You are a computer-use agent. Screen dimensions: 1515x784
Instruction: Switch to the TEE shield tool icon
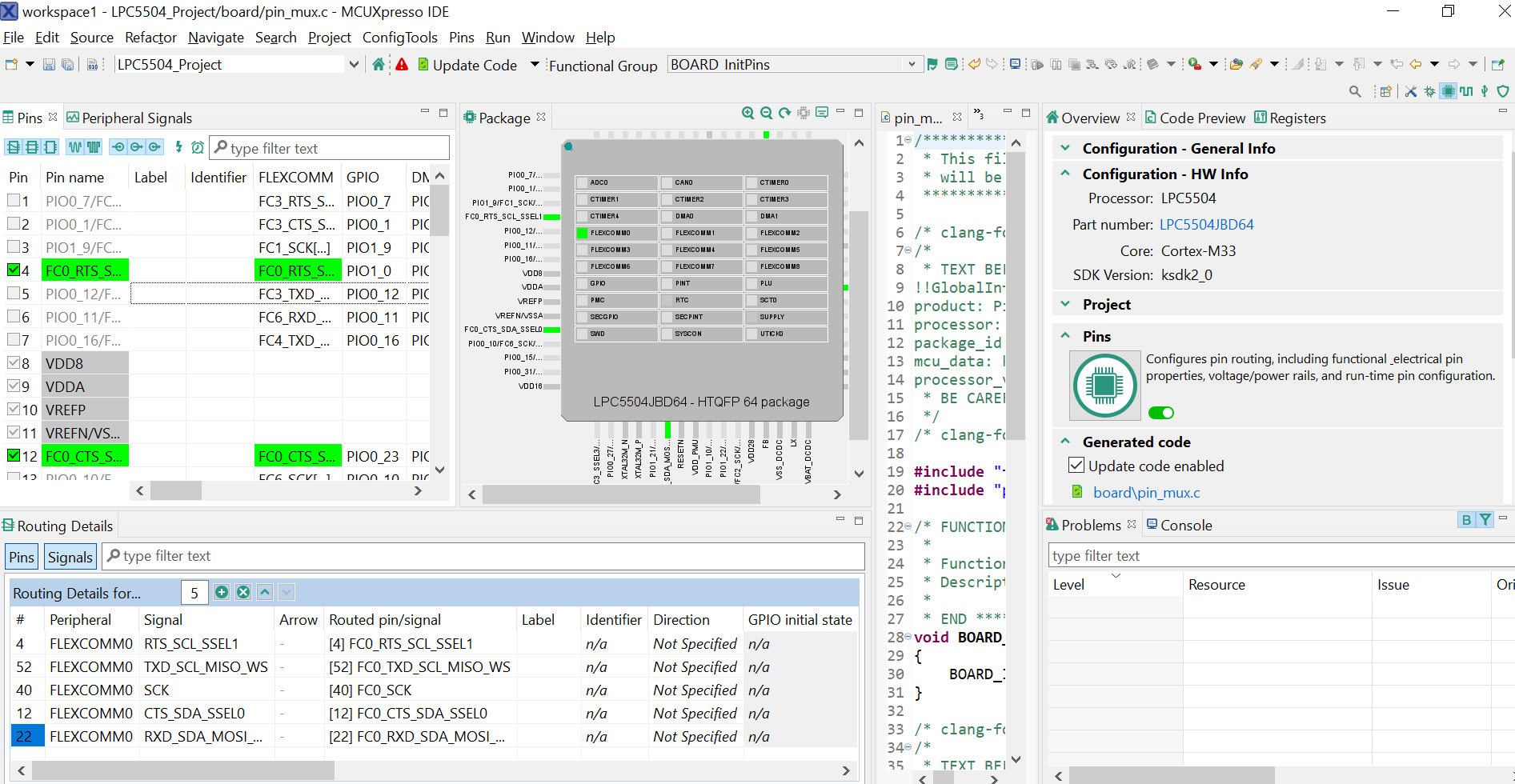click(1503, 91)
